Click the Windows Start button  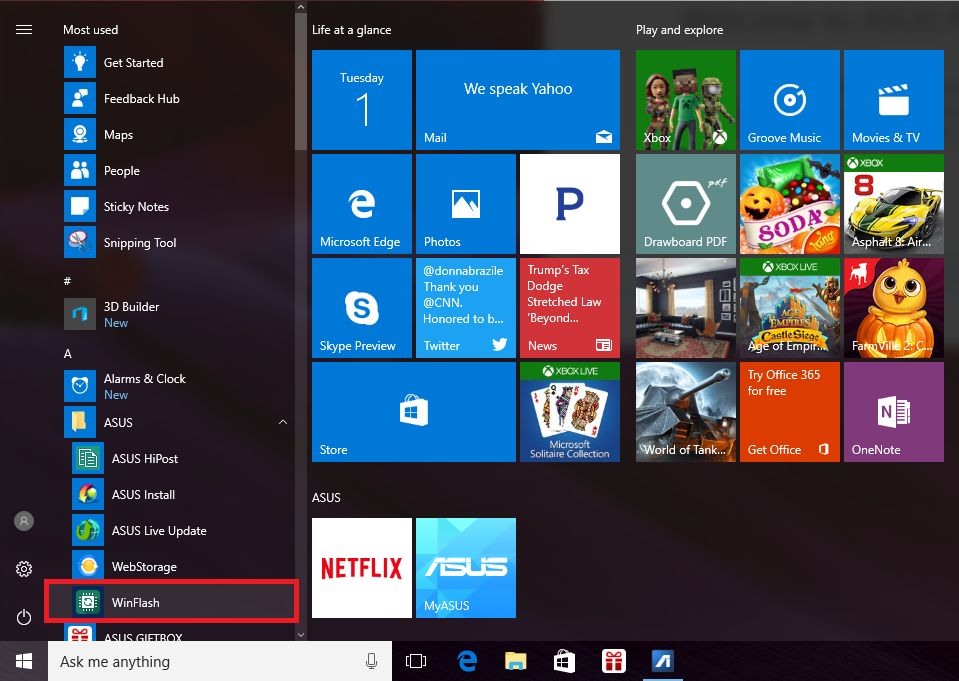click(24, 661)
